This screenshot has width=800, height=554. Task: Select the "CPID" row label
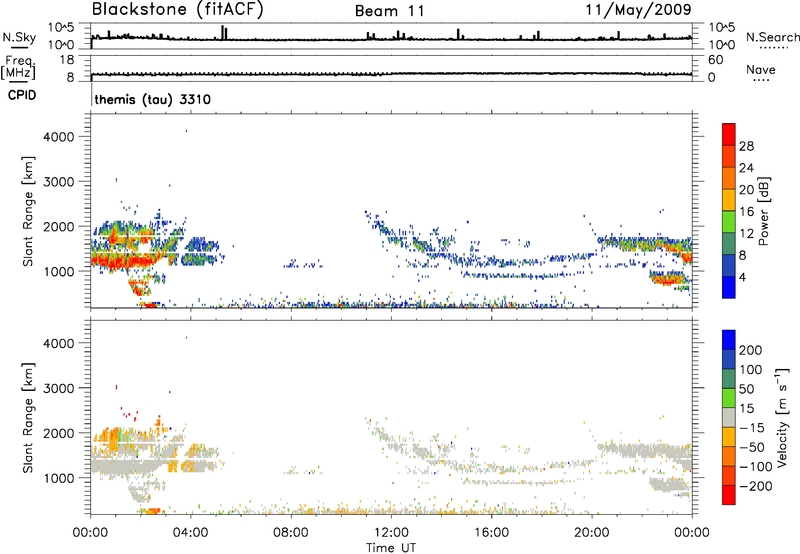(22, 95)
